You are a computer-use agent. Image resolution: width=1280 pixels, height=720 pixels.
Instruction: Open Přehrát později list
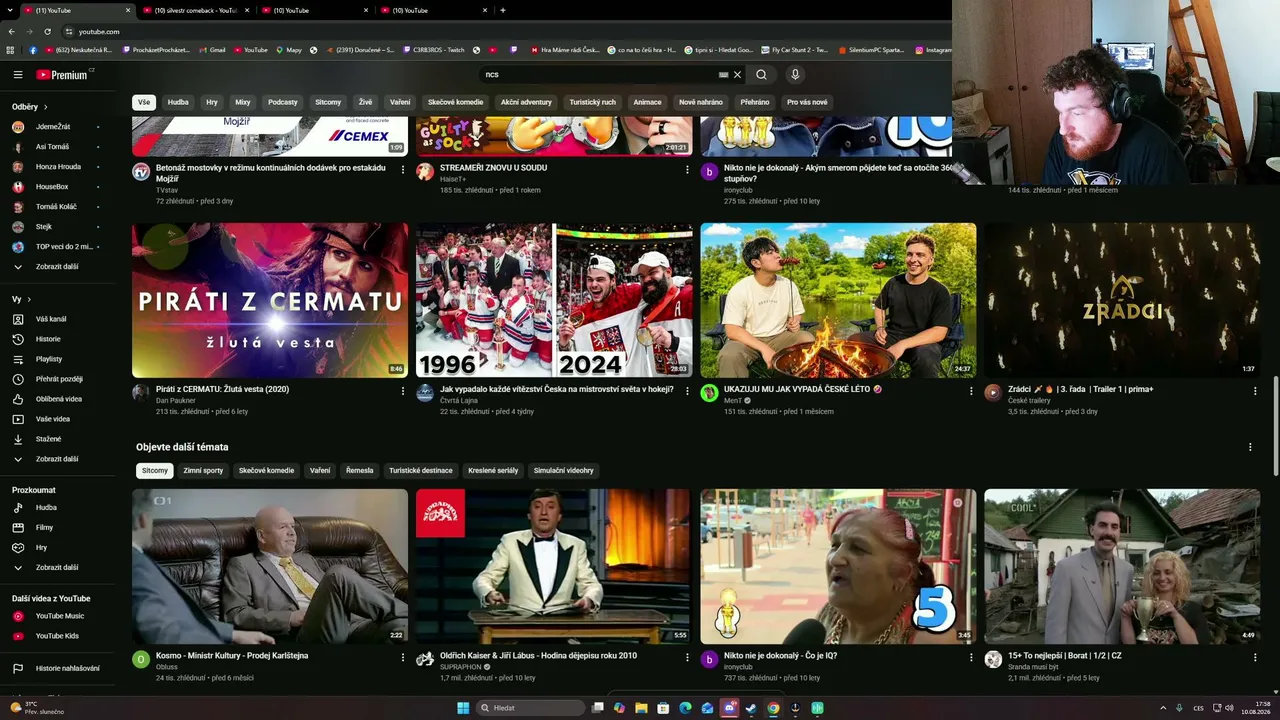click(x=57, y=379)
